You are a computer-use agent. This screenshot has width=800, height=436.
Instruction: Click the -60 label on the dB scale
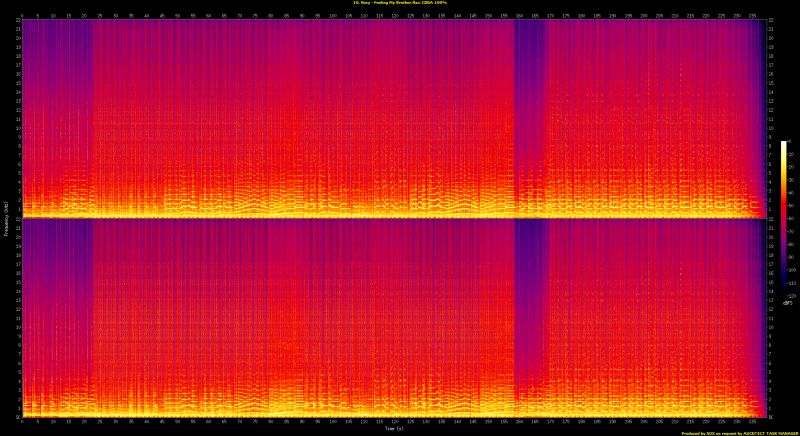click(x=791, y=218)
